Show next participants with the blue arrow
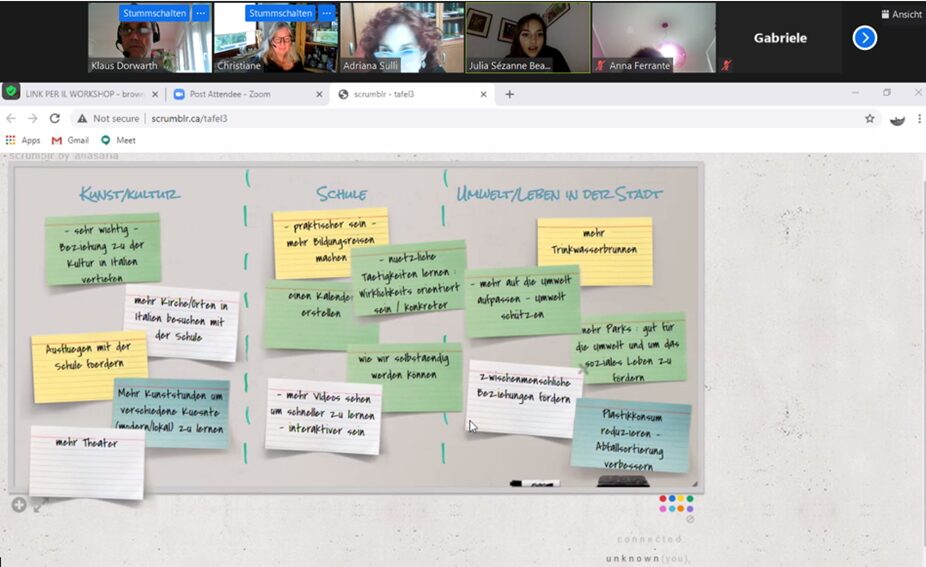 (864, 38)
